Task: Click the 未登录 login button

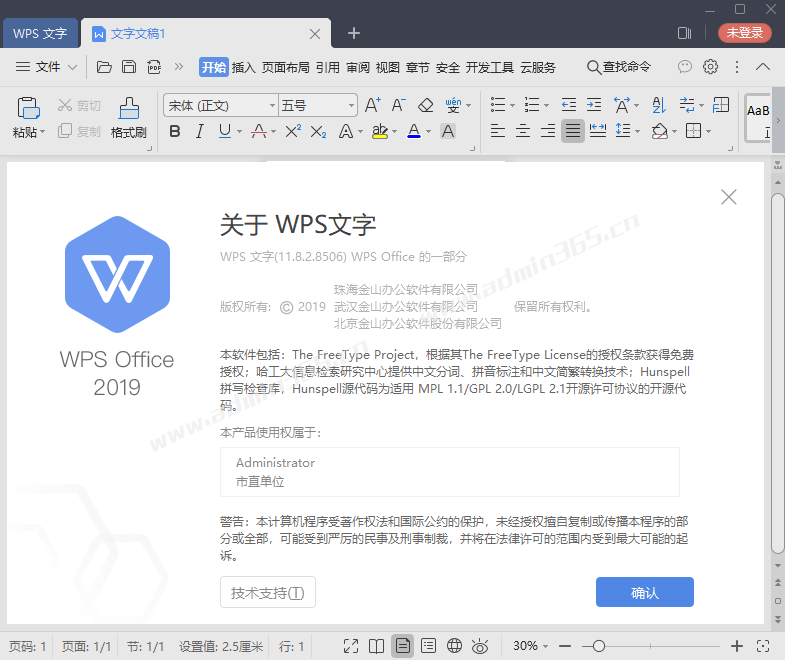Action: click(x=744, y=33)
